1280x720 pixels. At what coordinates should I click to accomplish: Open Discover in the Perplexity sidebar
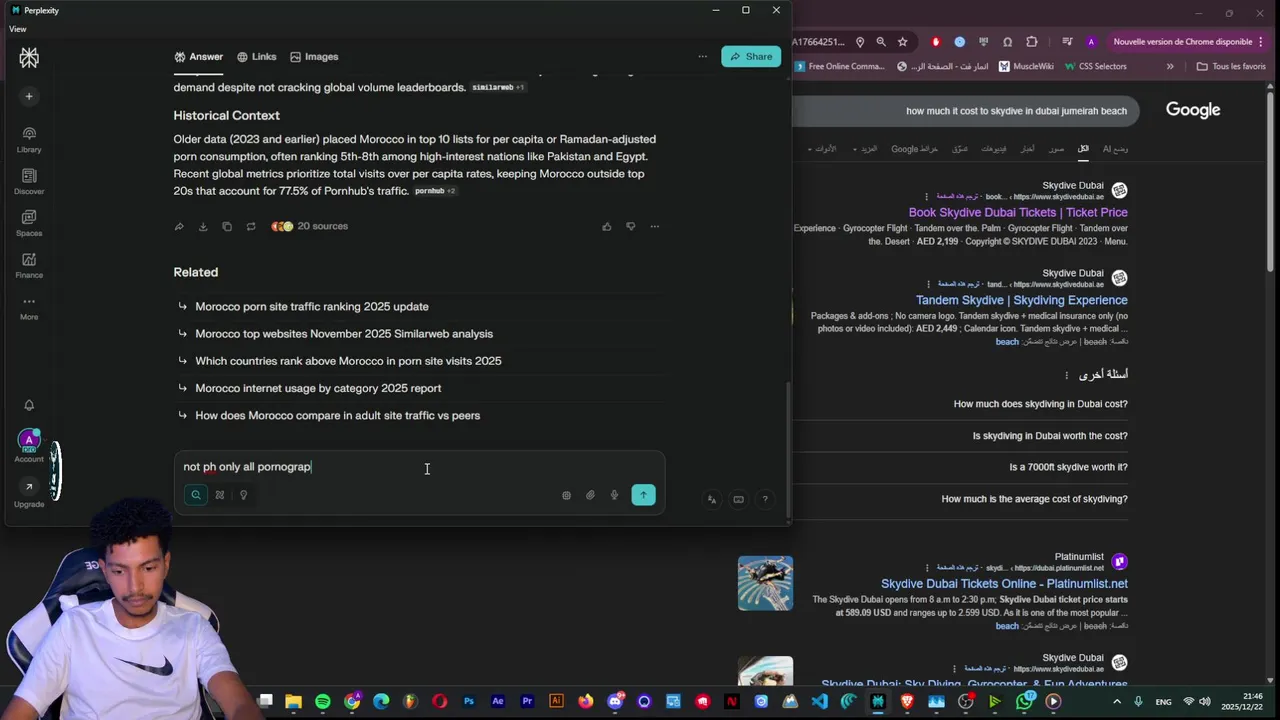point(29,181)
